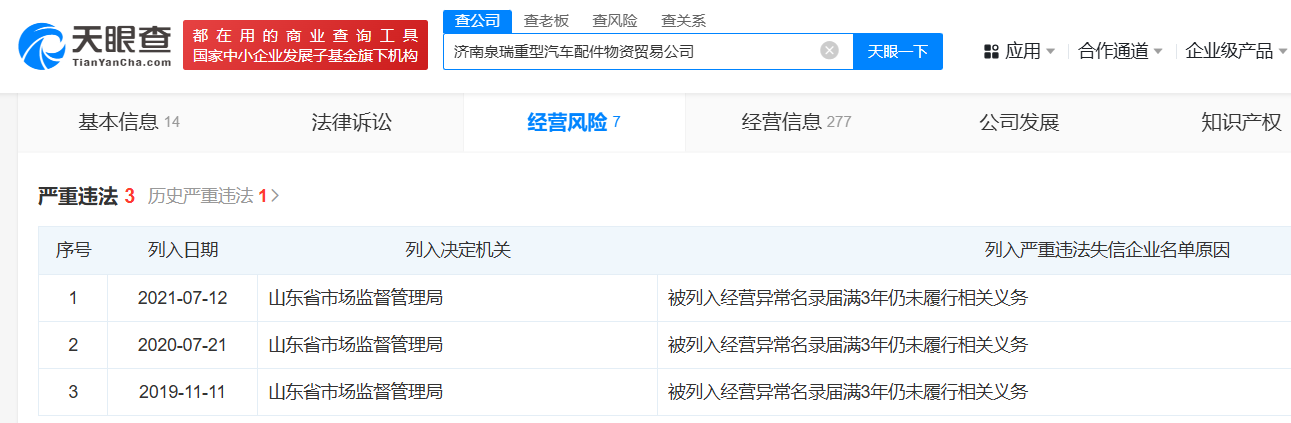Open the 知识产权 tab
This screenshot has width=1291, height=423.
[x=1241, y=123]
